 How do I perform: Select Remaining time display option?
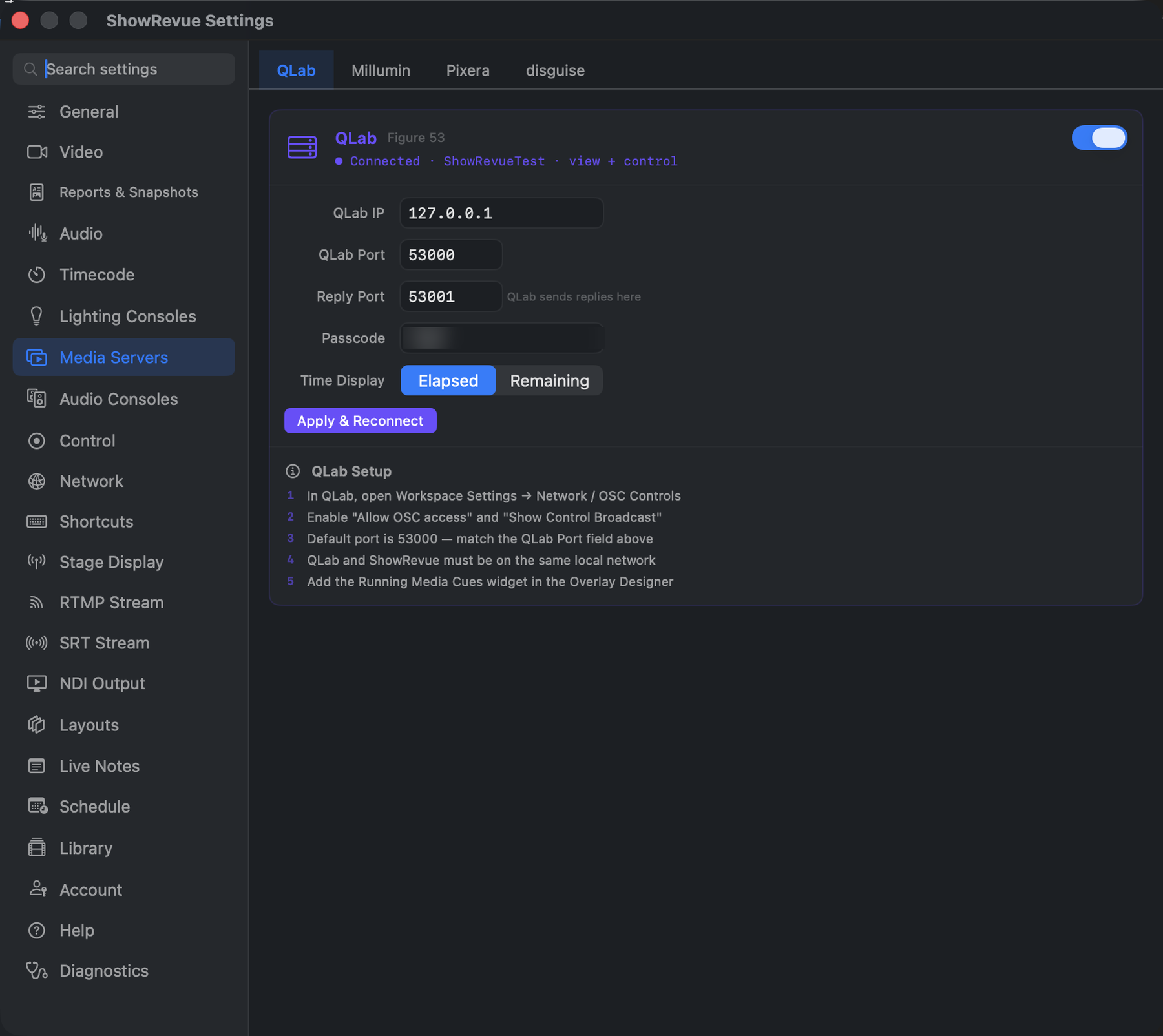pyautogui.click(x=549, y=380)
